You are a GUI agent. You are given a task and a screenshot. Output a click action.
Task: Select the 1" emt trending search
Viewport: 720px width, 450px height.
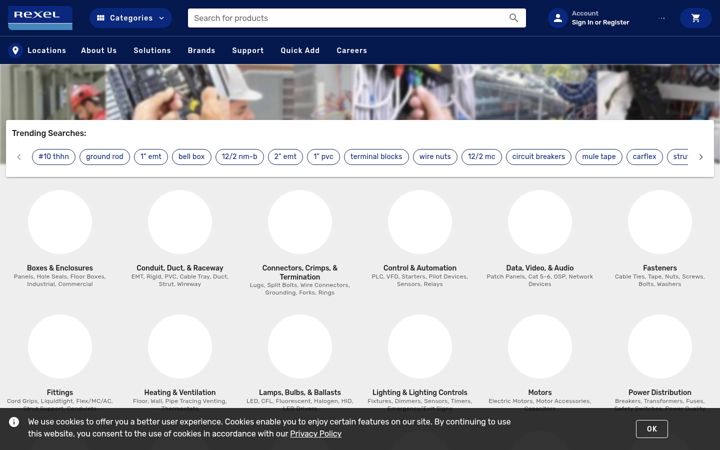[151, 157]
